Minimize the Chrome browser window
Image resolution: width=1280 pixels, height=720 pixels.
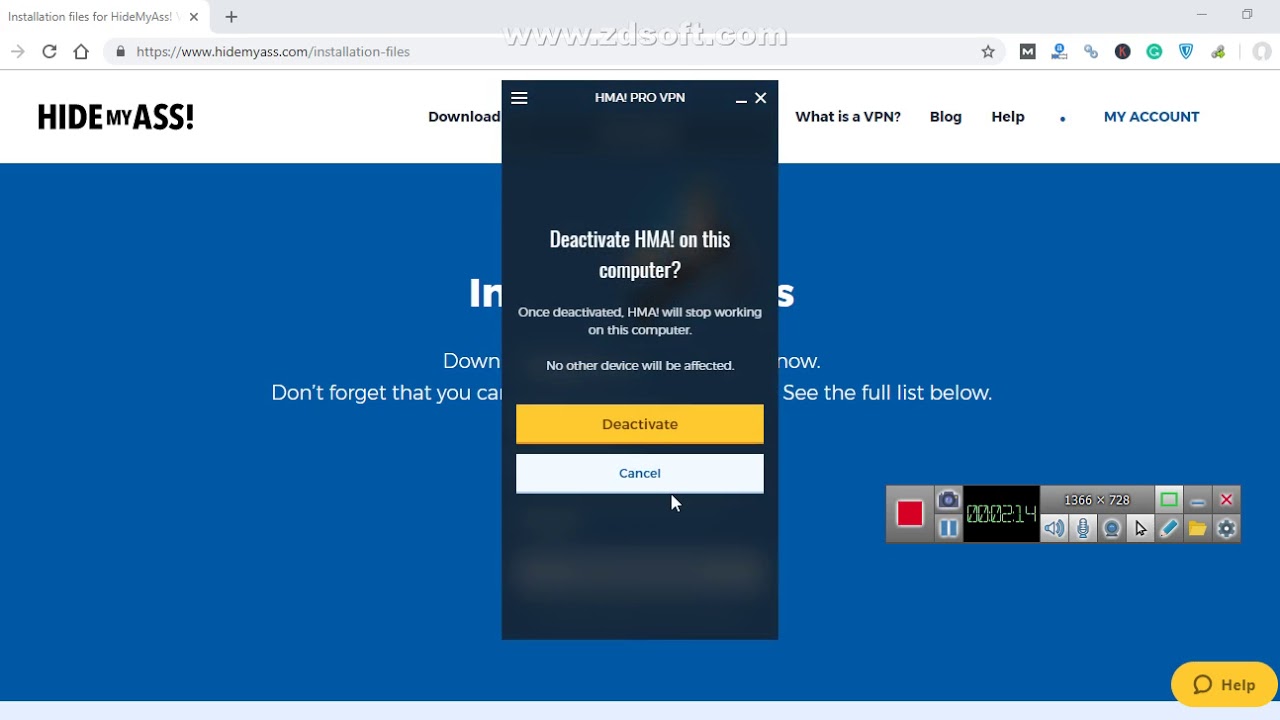click(1202, 15)
